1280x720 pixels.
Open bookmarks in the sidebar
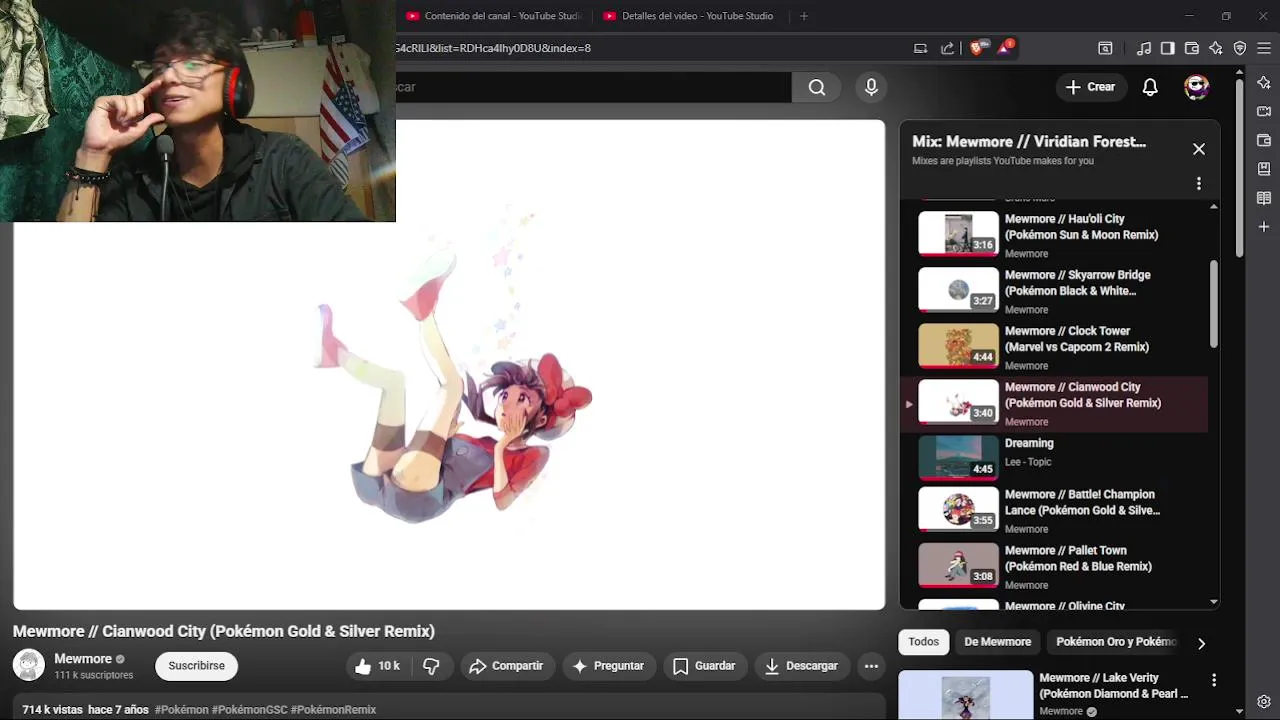1264,169
